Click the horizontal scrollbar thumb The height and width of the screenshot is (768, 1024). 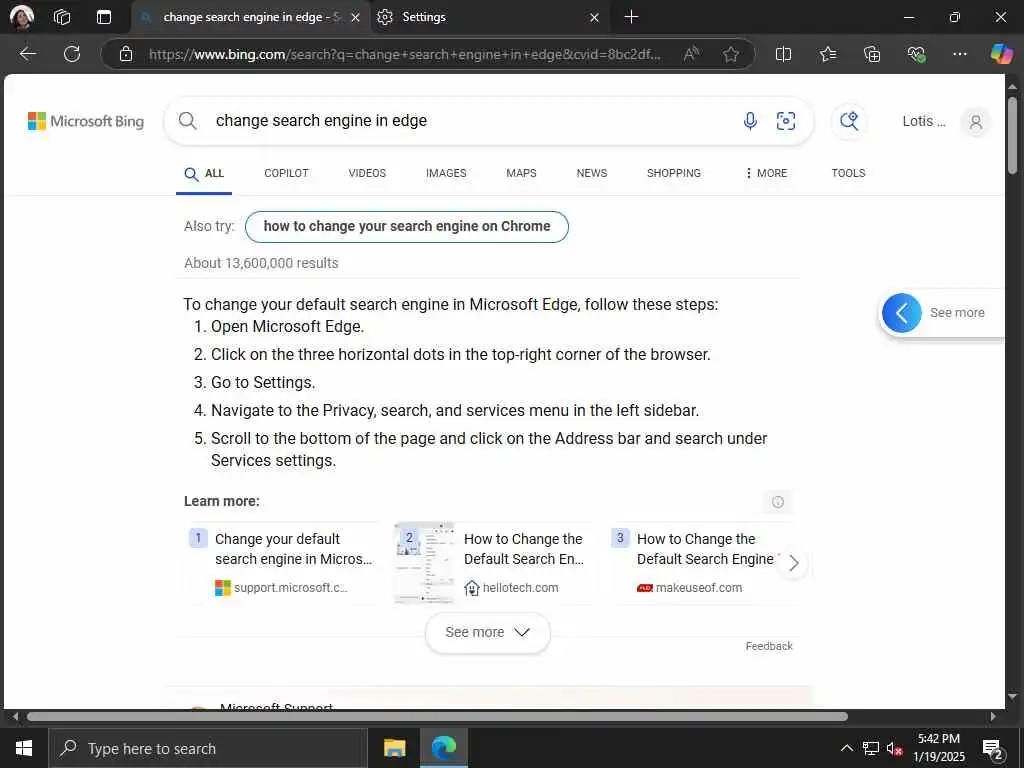tap(437, 716)
